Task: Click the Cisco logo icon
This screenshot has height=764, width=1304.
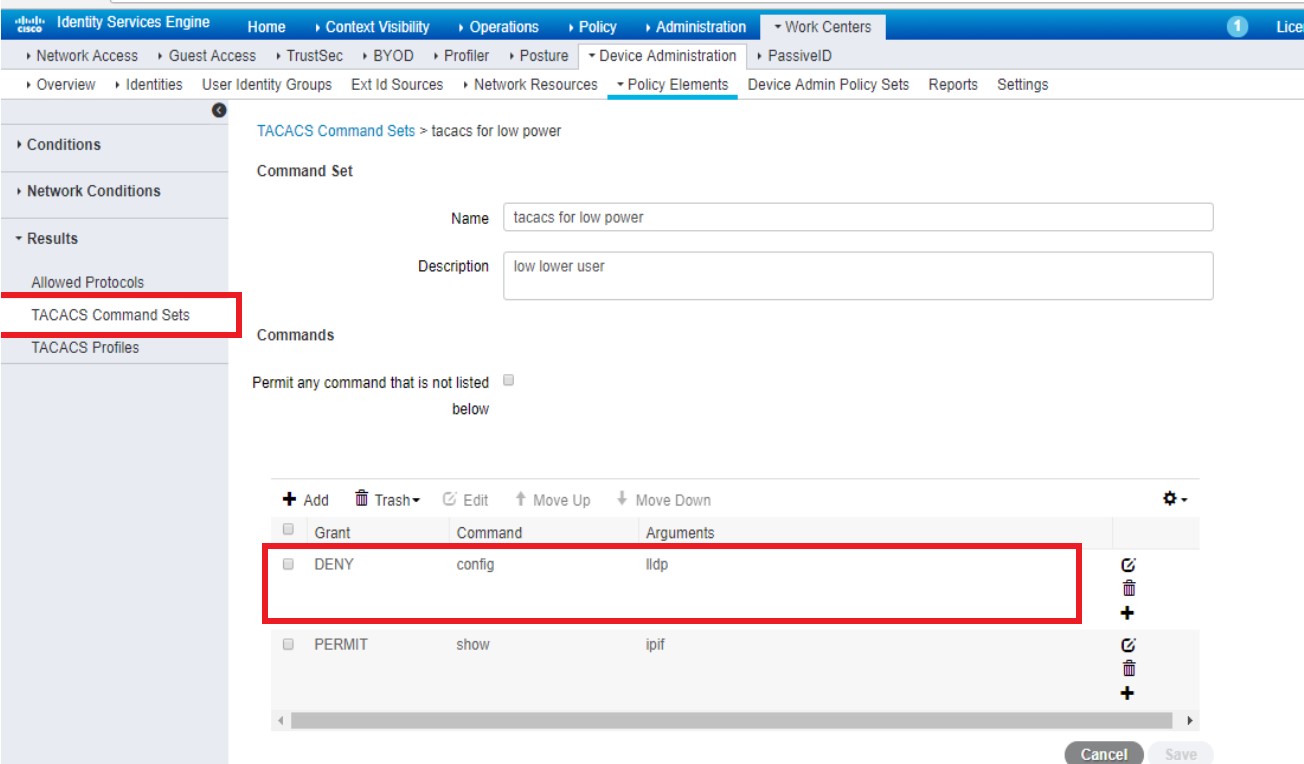Action: pos(30,24)
